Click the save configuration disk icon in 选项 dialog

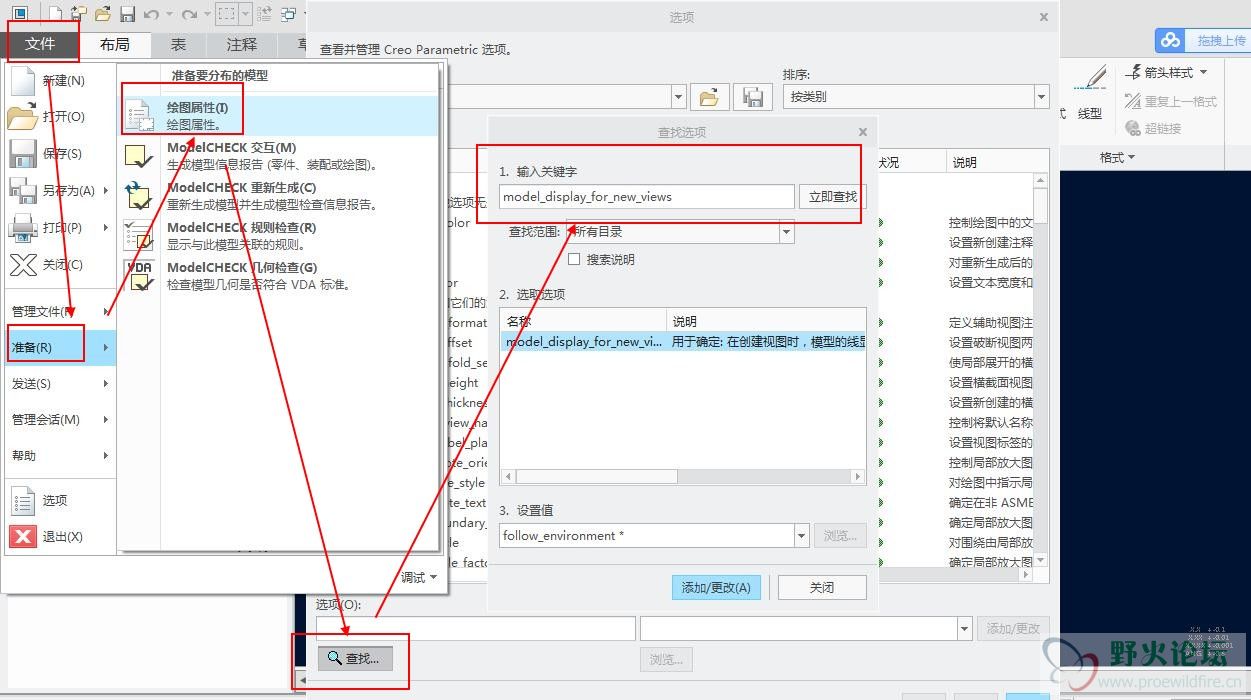[754, 97]
